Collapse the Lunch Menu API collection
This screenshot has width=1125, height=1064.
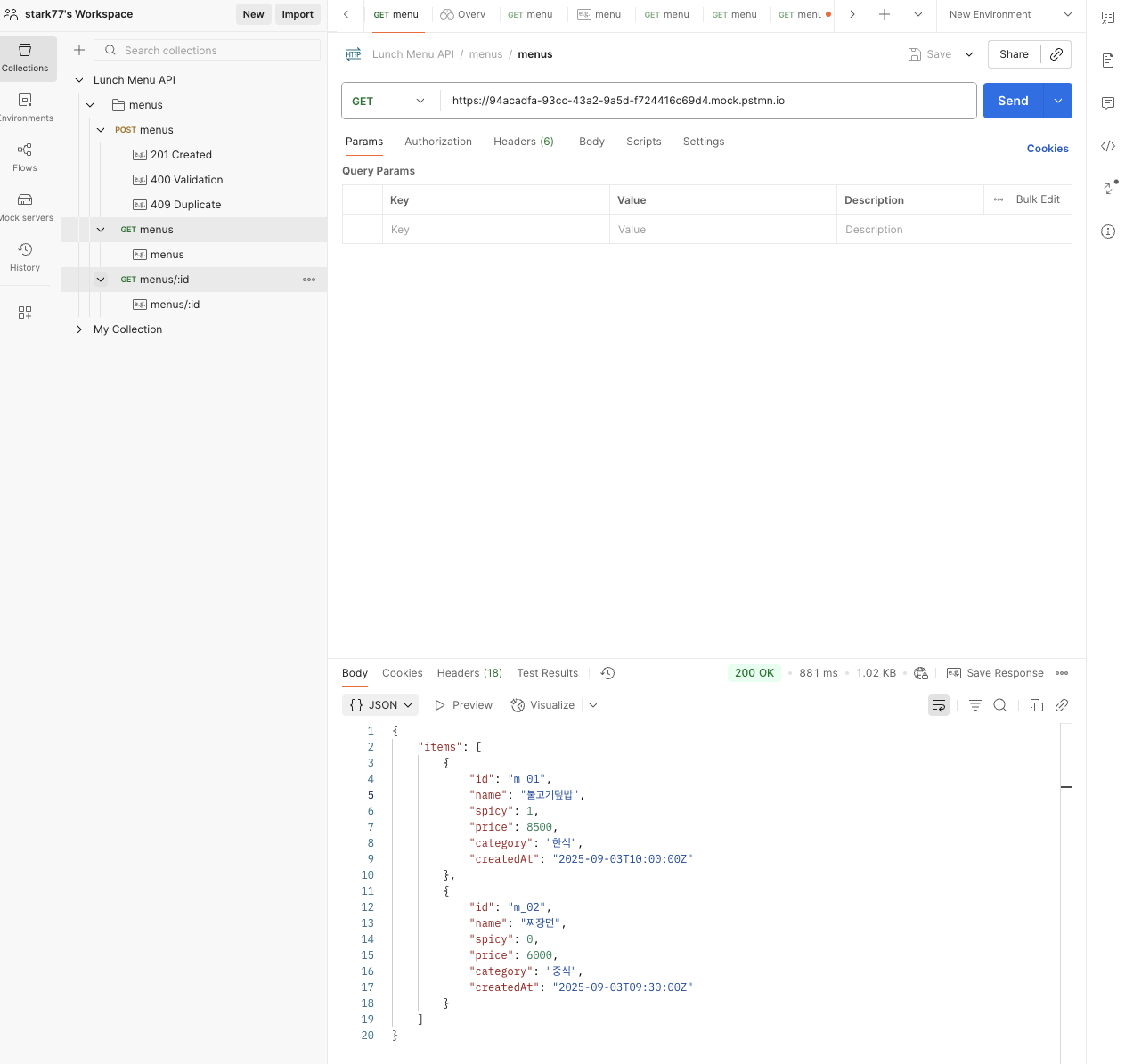click(79, 80)
